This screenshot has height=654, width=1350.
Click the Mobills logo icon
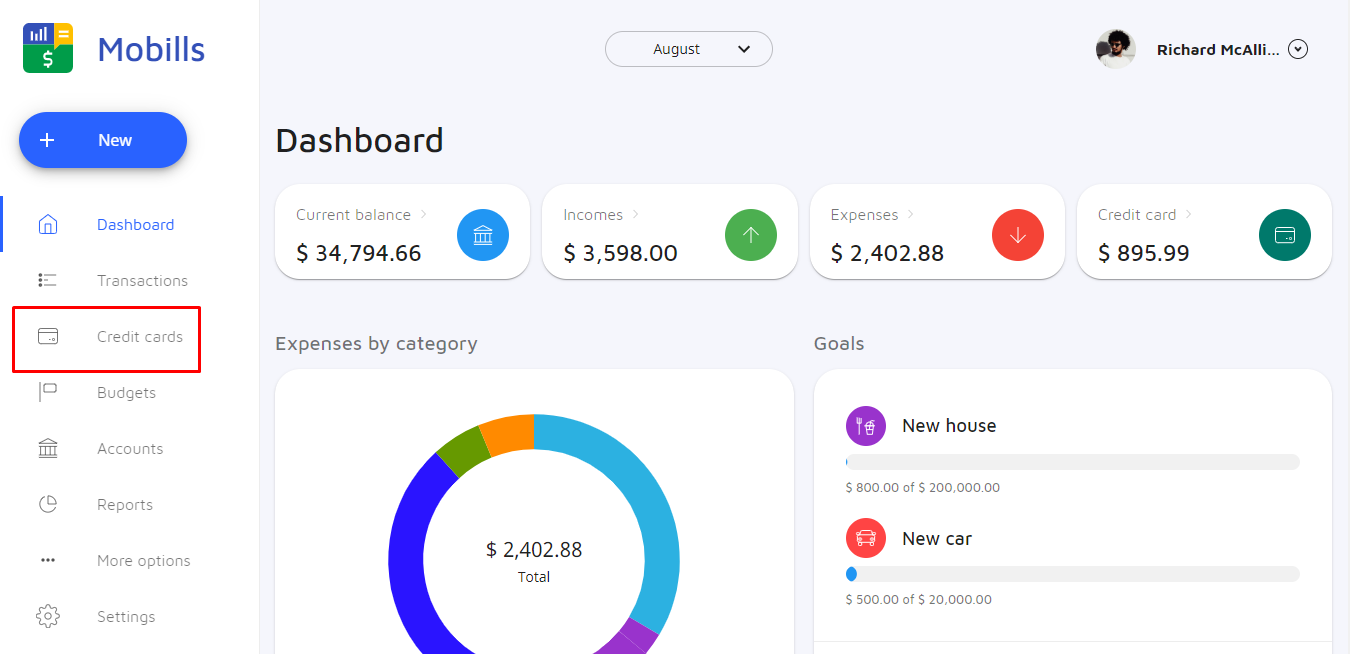(48, 47)
